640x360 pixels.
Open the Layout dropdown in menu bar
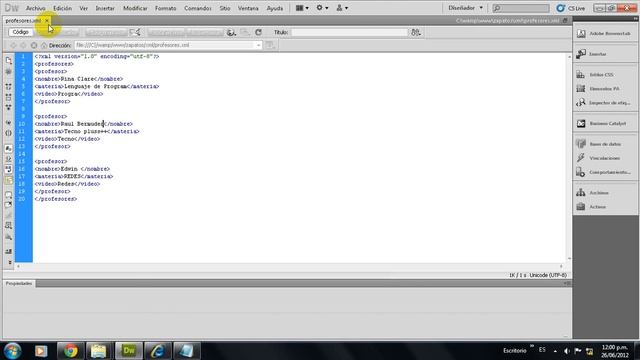click(x=302, y=8)
